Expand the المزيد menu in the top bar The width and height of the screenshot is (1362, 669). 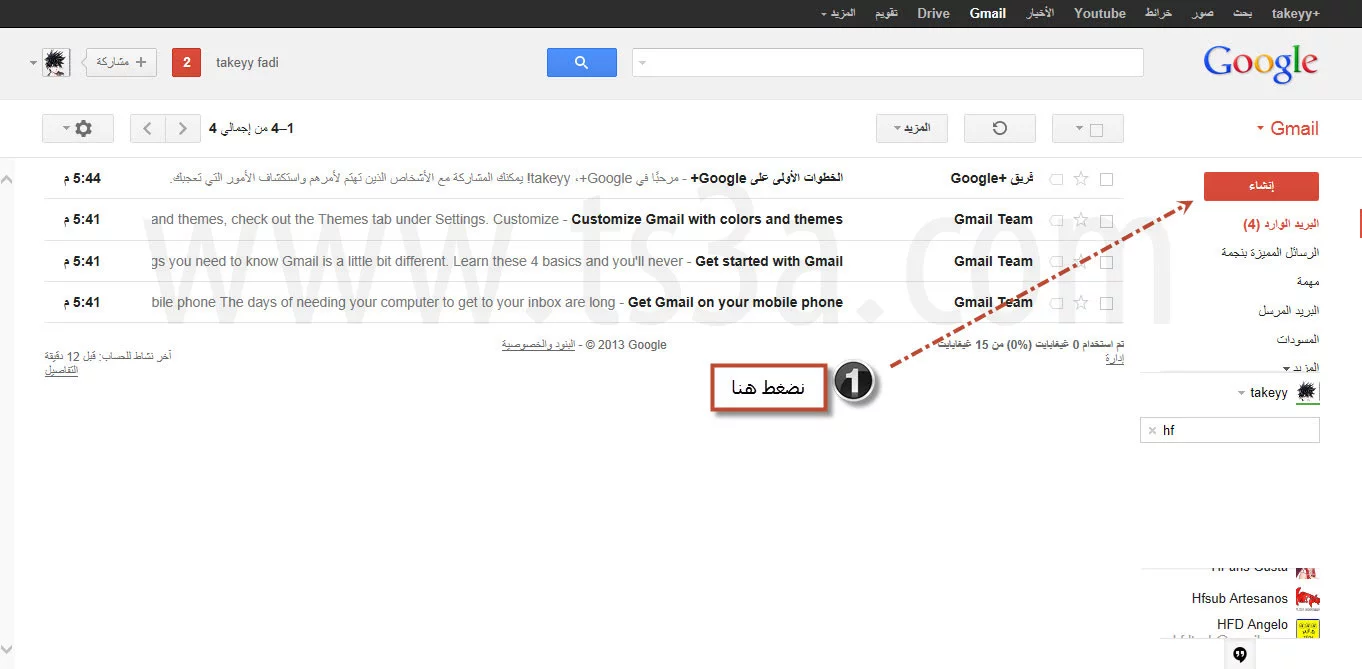(838, 14)
